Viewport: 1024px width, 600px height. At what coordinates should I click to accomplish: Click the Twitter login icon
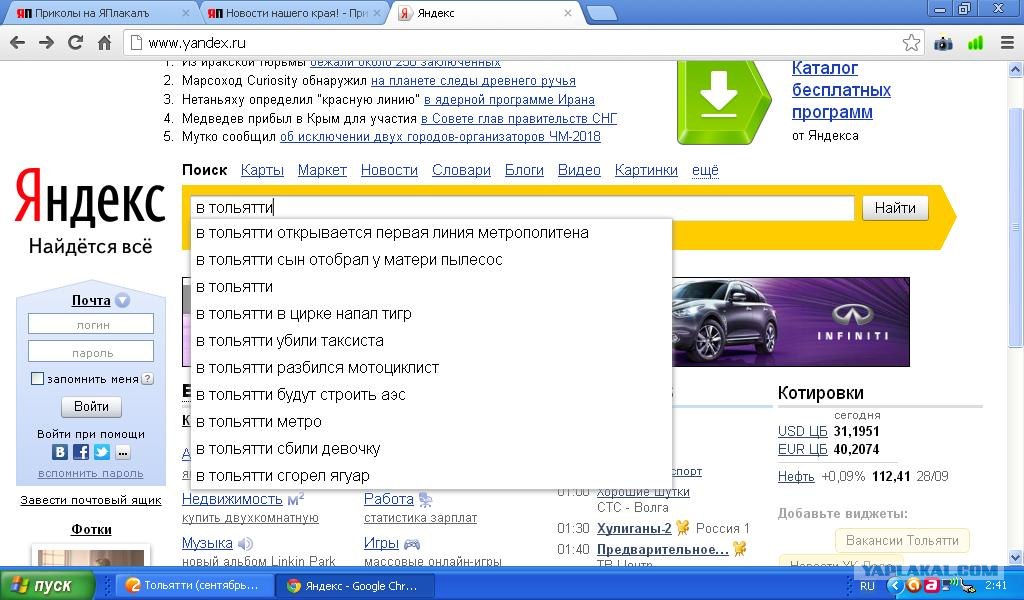pyautogui.click(x=102, y=452)
